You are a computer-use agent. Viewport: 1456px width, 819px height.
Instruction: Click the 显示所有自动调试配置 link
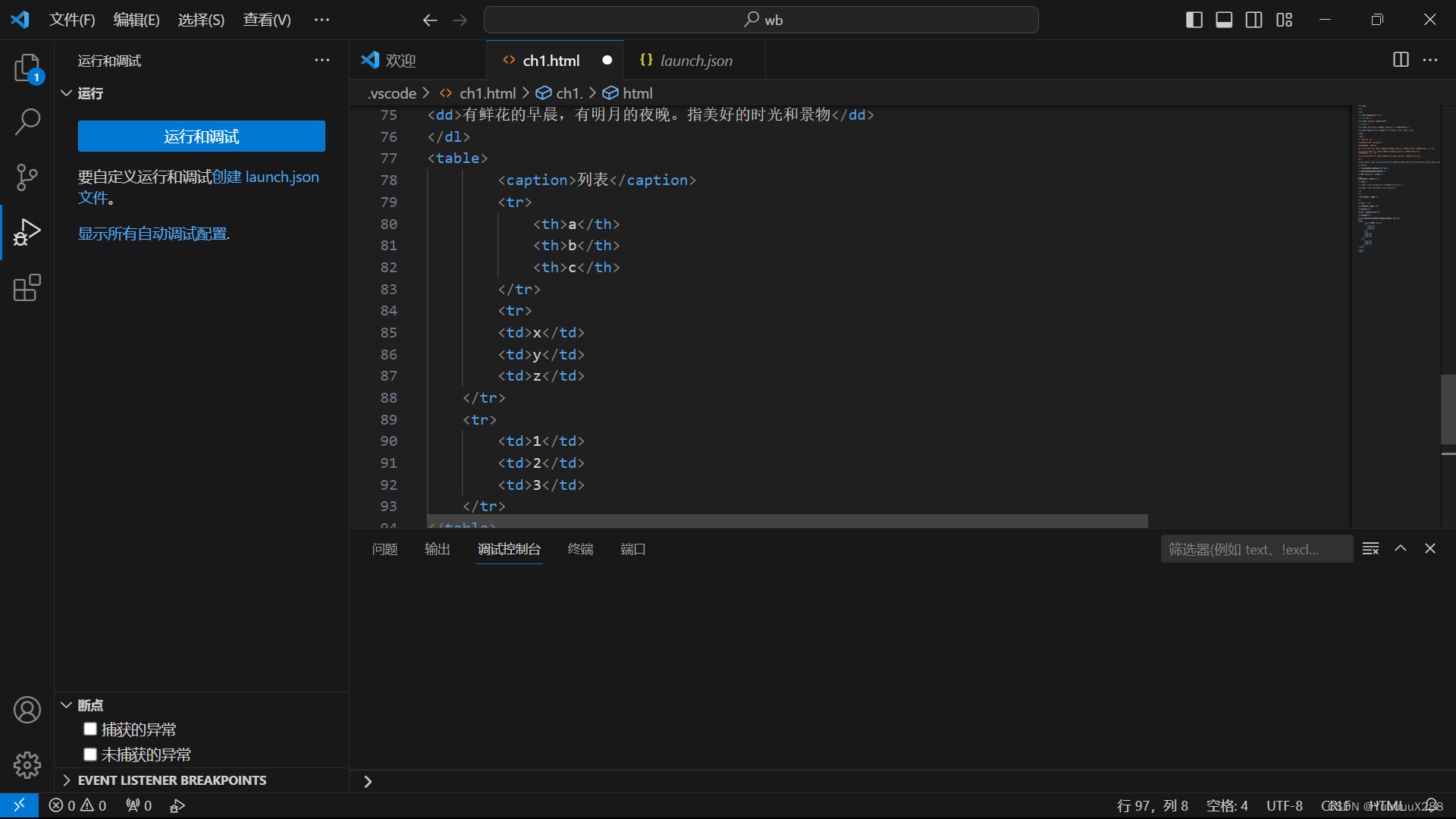click(154, 234)
